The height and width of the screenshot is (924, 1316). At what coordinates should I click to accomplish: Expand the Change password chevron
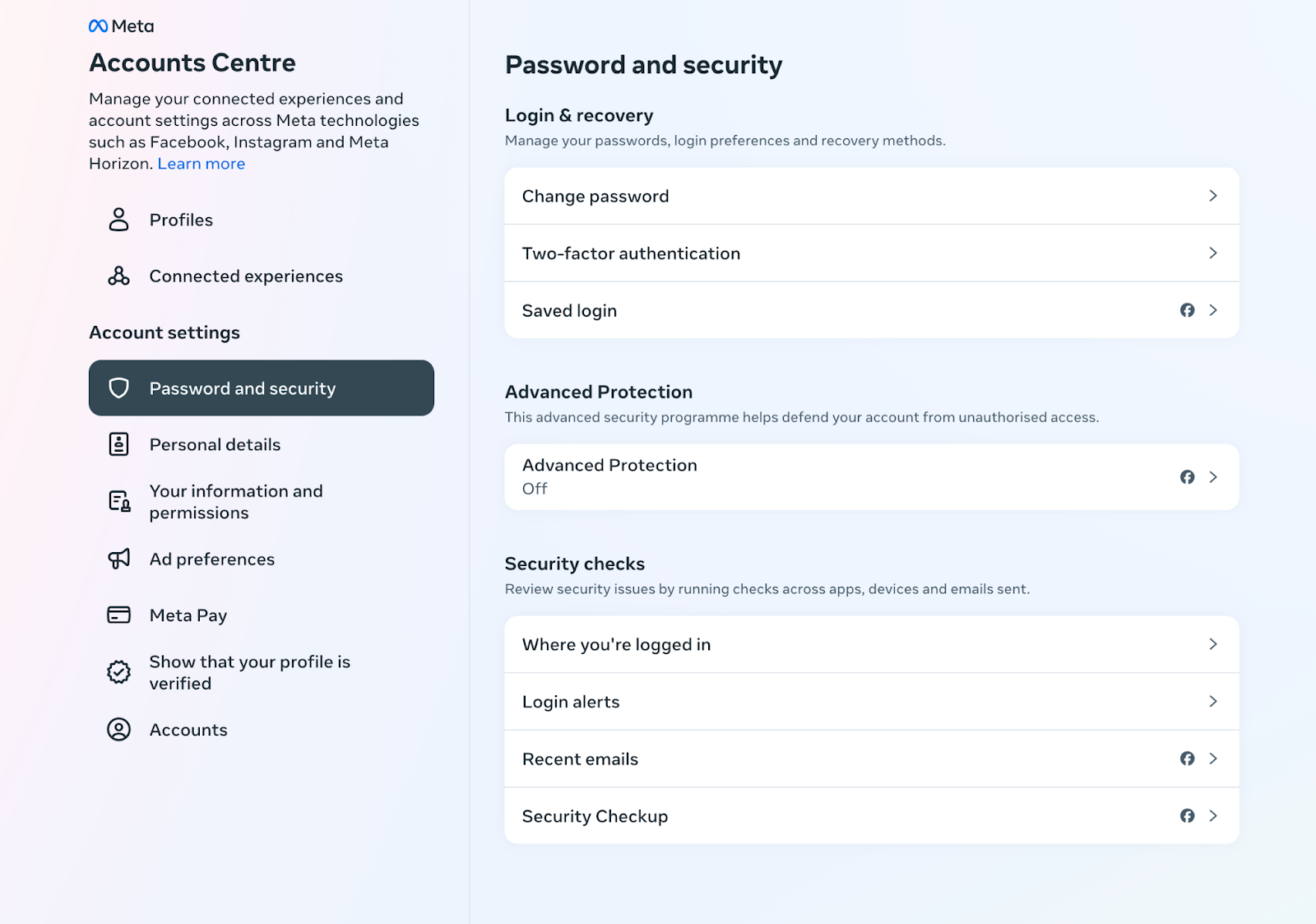[1212, 196]
